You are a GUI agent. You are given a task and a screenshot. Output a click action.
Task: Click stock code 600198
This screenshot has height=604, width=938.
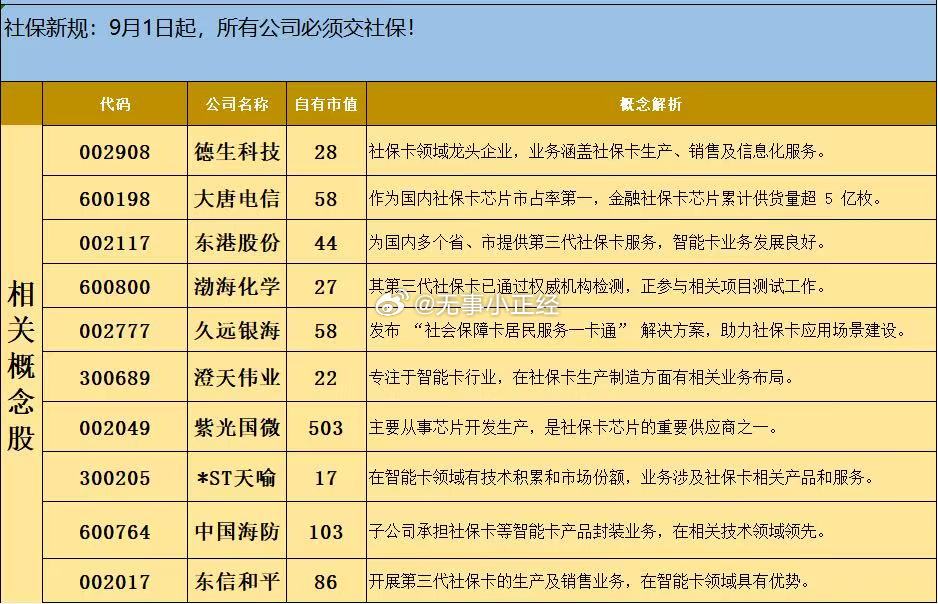115,199
